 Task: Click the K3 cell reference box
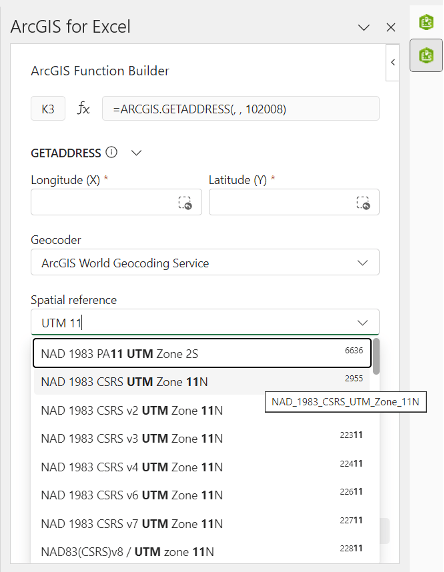48,109
